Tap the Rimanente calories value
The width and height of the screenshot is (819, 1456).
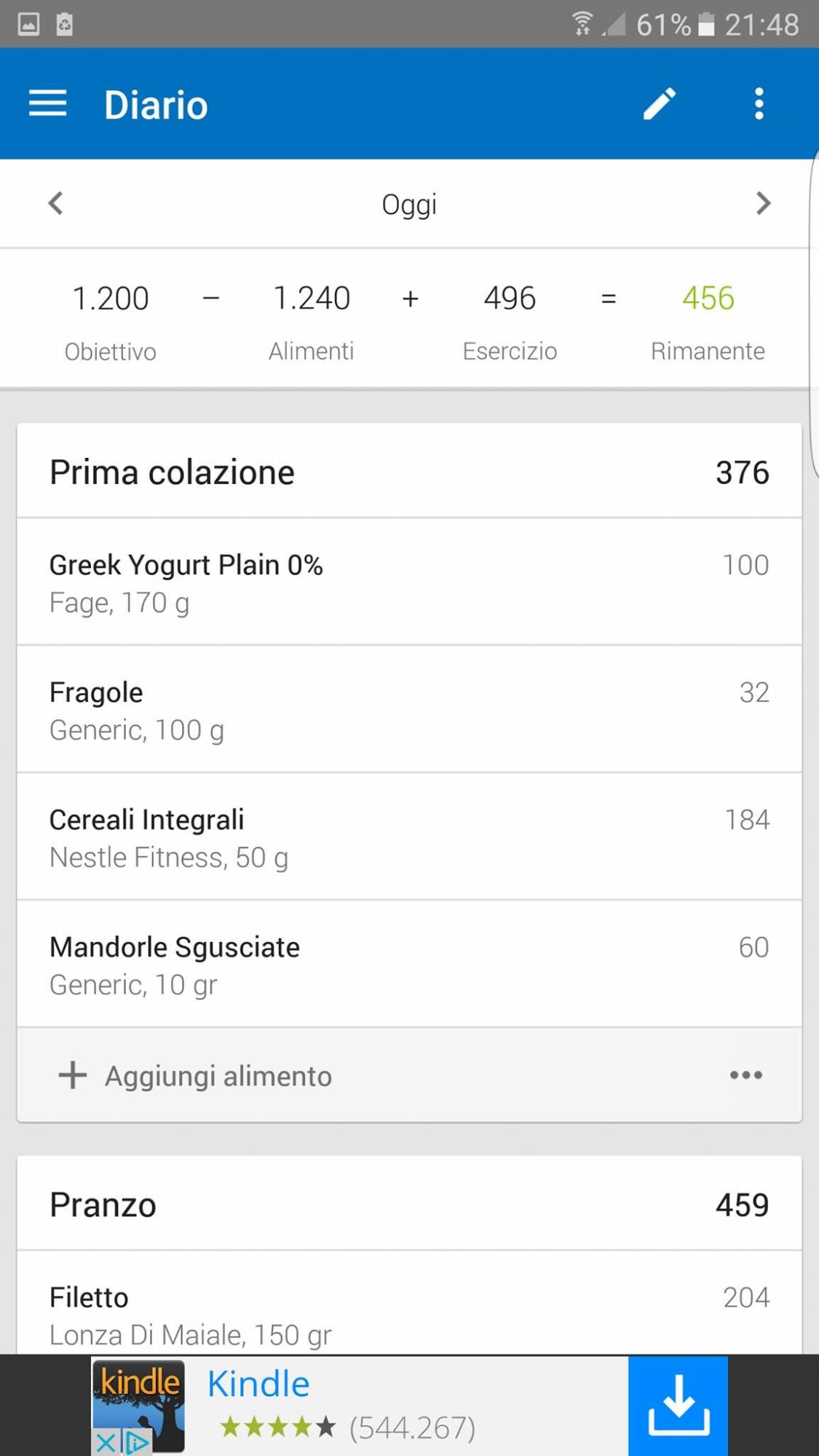tap(708, 298)
